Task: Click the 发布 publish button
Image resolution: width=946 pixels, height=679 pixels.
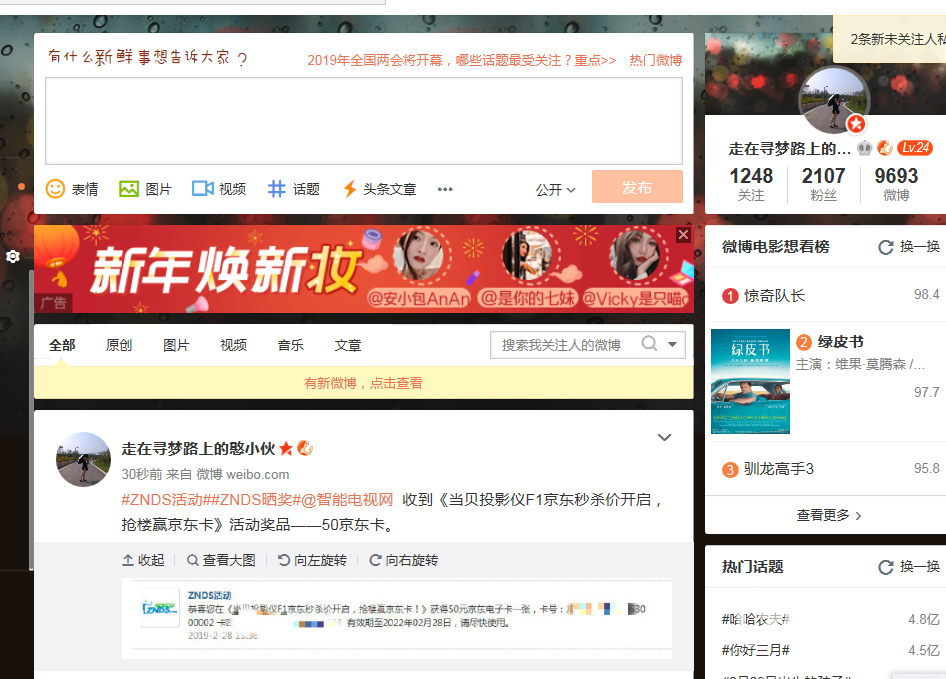Action: (637, 187)
